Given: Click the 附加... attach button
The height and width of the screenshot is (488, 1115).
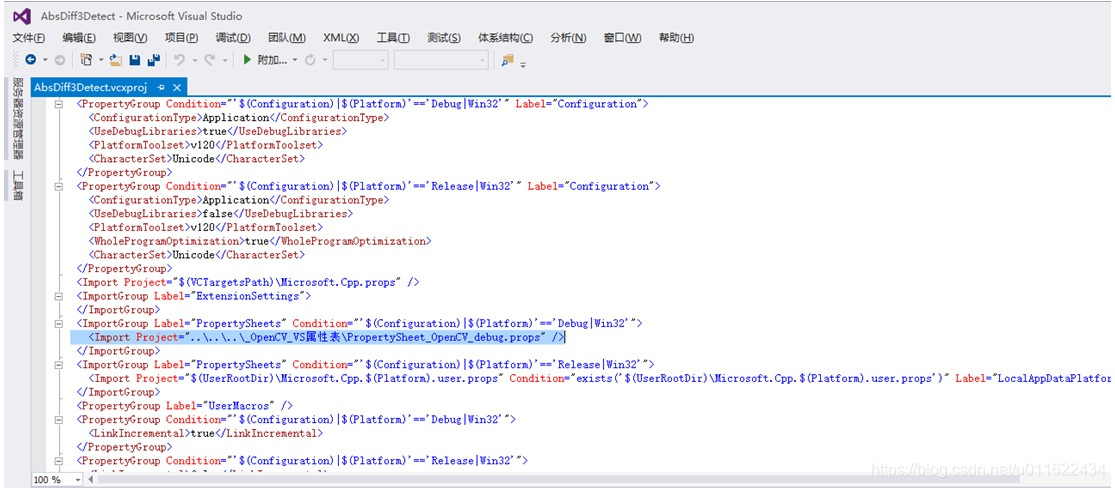Looking at the screenshot, I should pyautogui.click(x=268, y=60).
